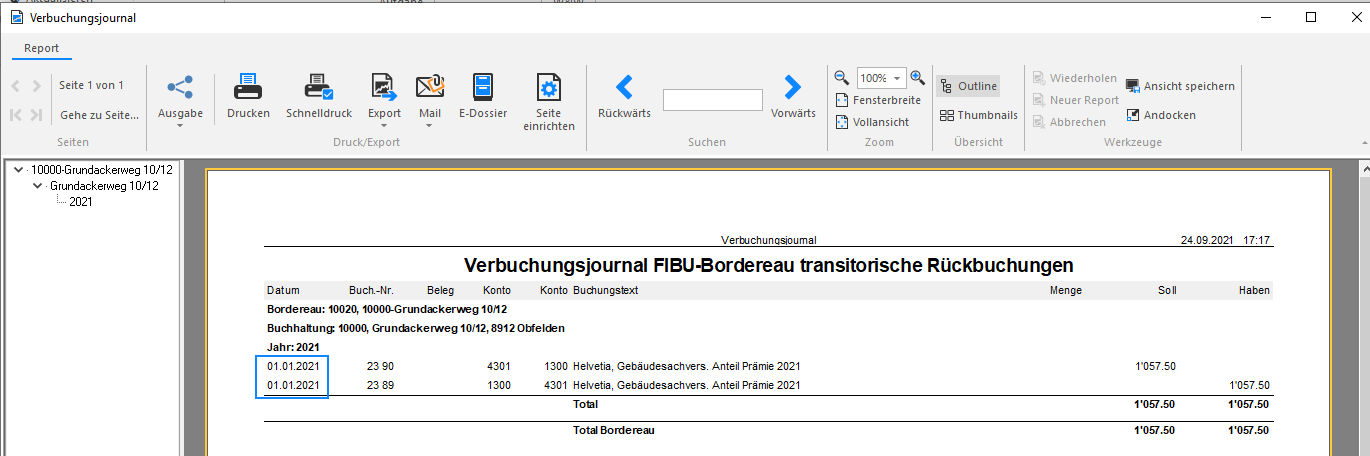The height and width of the screenshot is (456, 1370).
Task: Open the Export icon
Action: [384, 88]
